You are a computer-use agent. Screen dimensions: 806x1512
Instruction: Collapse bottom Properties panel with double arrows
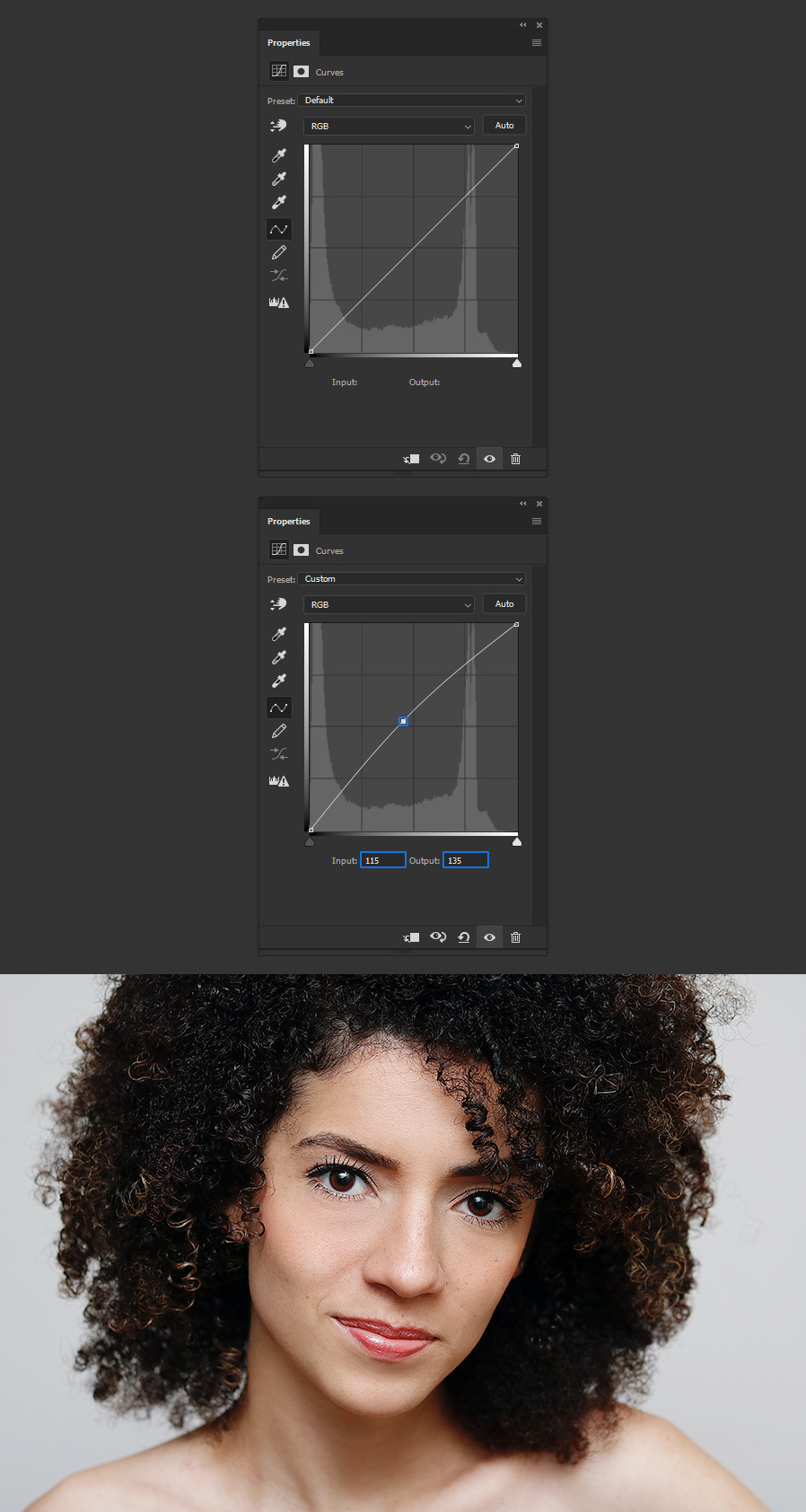pos(522,504)
